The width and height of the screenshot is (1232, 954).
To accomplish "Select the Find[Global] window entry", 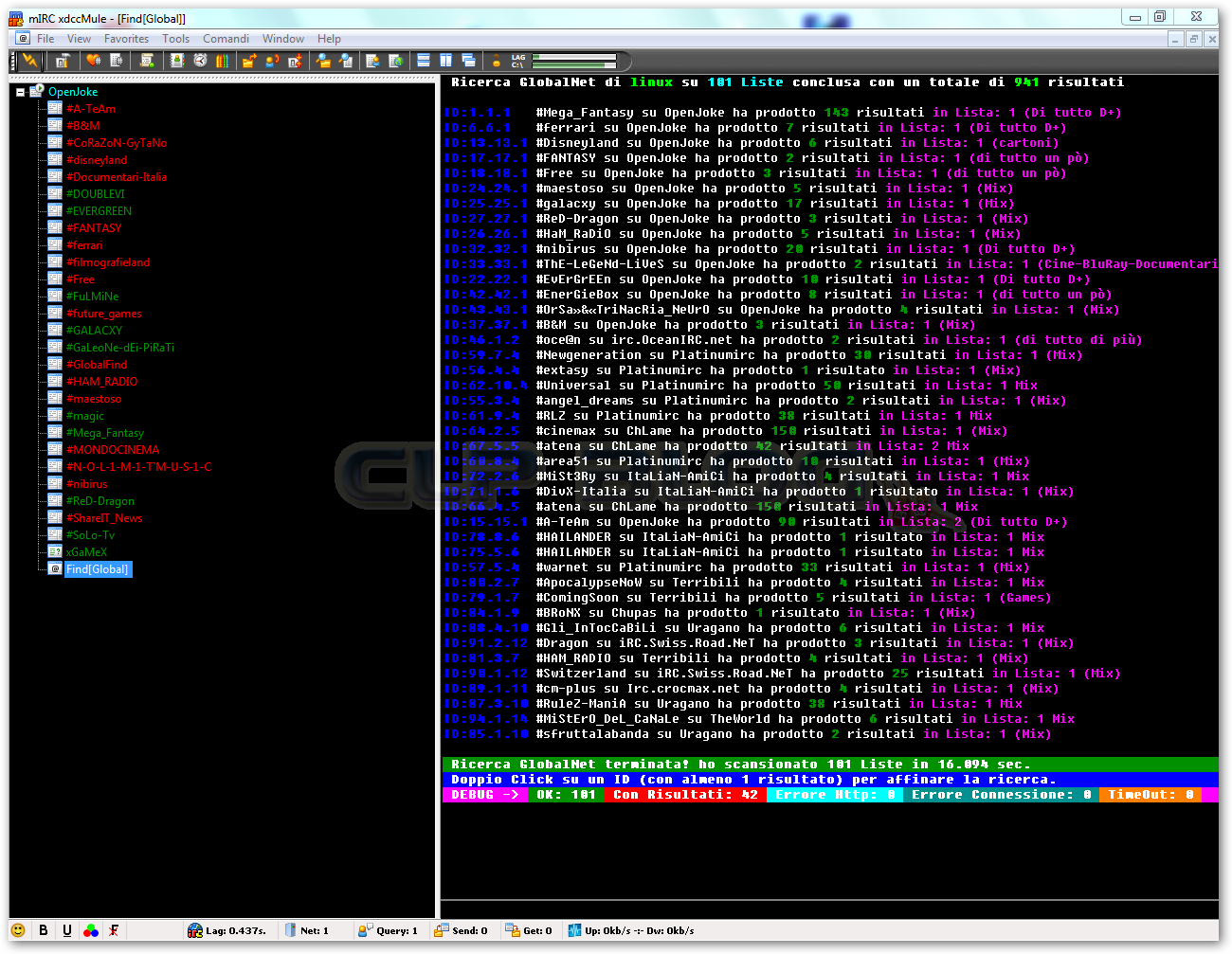I will click(x=98, y=569).
